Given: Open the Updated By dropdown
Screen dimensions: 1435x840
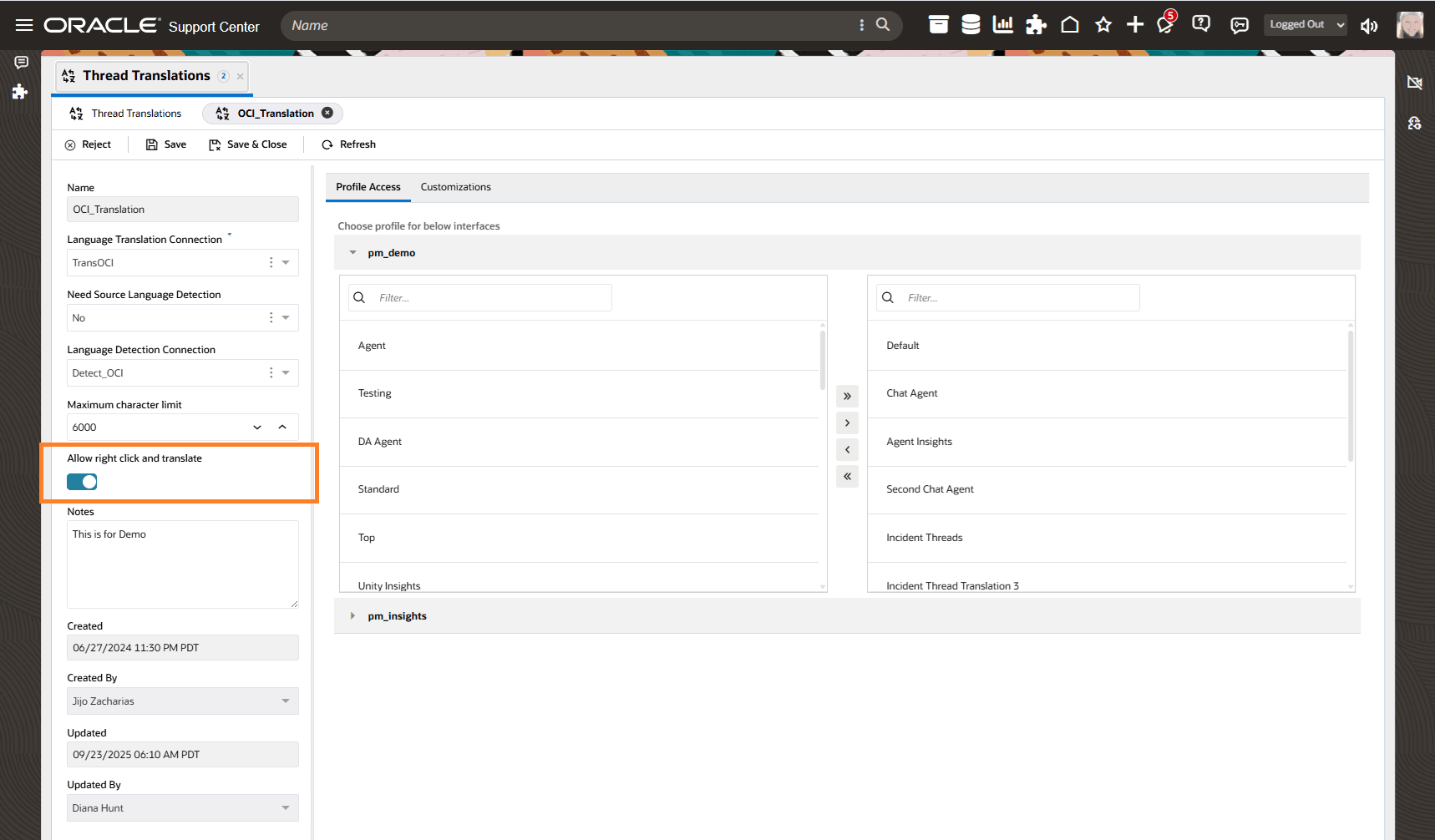Looking at the screenshot, I should click(x=183, y=808).
